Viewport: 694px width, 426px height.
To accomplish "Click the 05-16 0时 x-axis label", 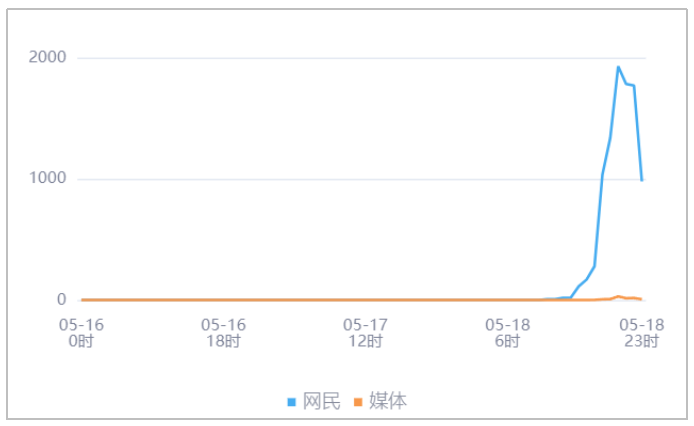I will (x=82, y=333).
